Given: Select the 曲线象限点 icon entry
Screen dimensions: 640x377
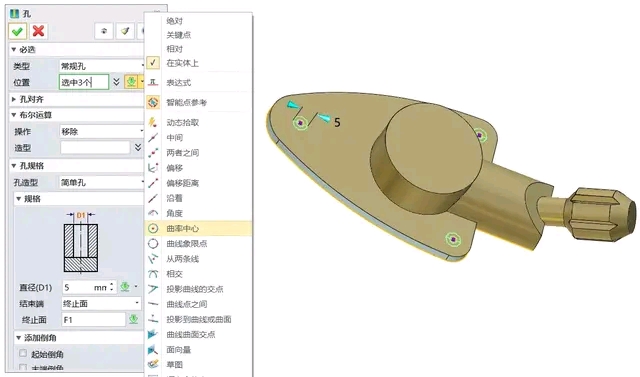Looking at the screenshot, I should (198, 243).
